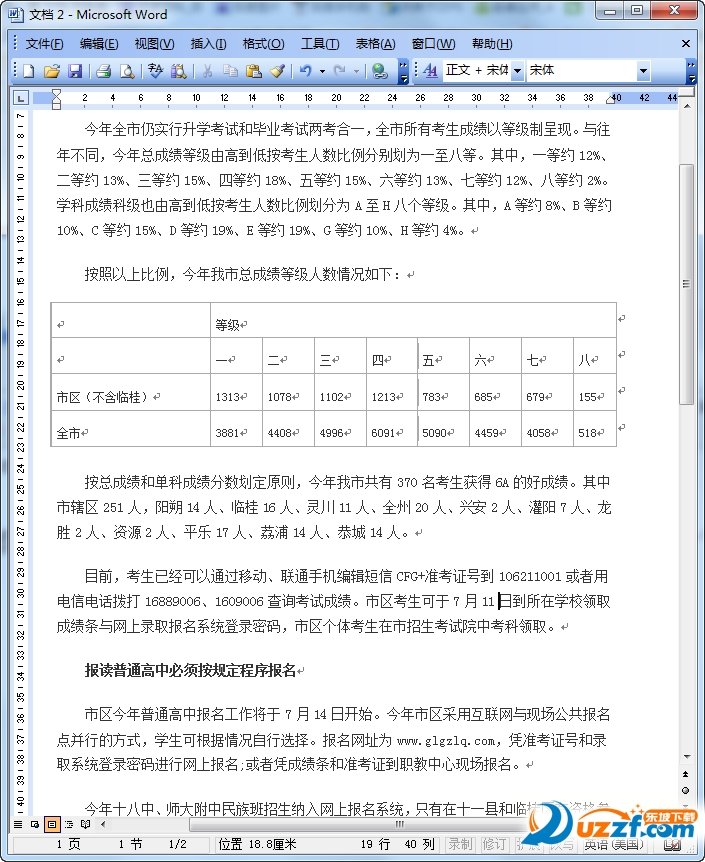Open the 格式(O) menu
The image size is (705, 862).
pyautogui.click(x=263, y=44)
